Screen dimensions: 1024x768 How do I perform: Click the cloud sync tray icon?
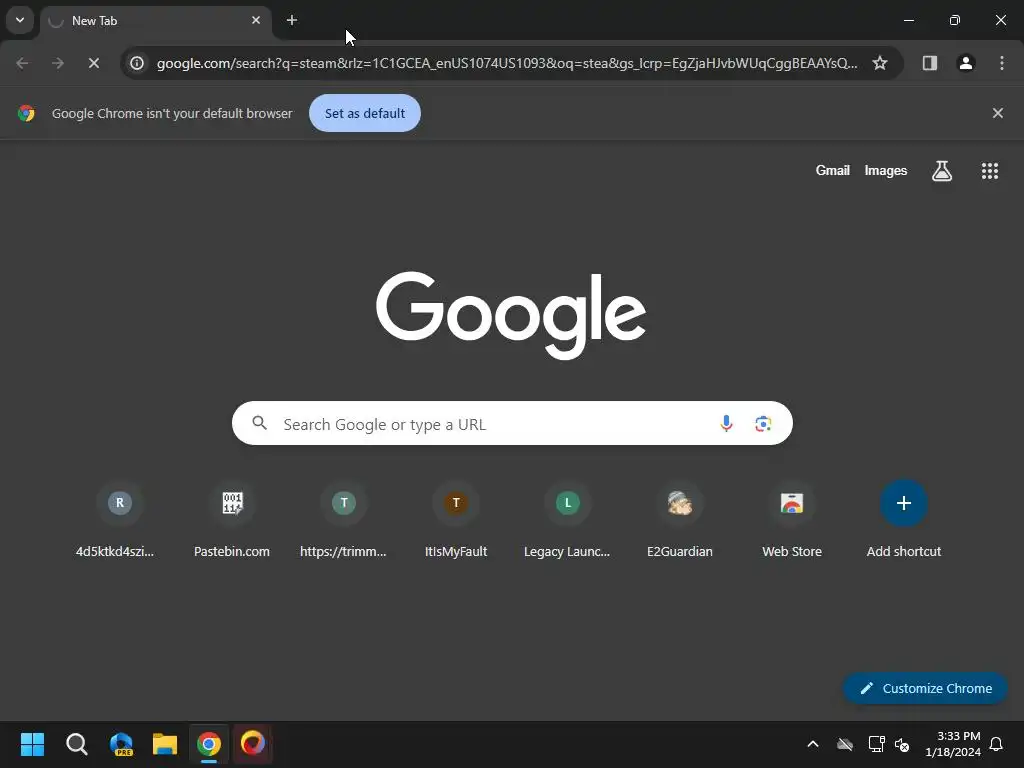(845, 744)
